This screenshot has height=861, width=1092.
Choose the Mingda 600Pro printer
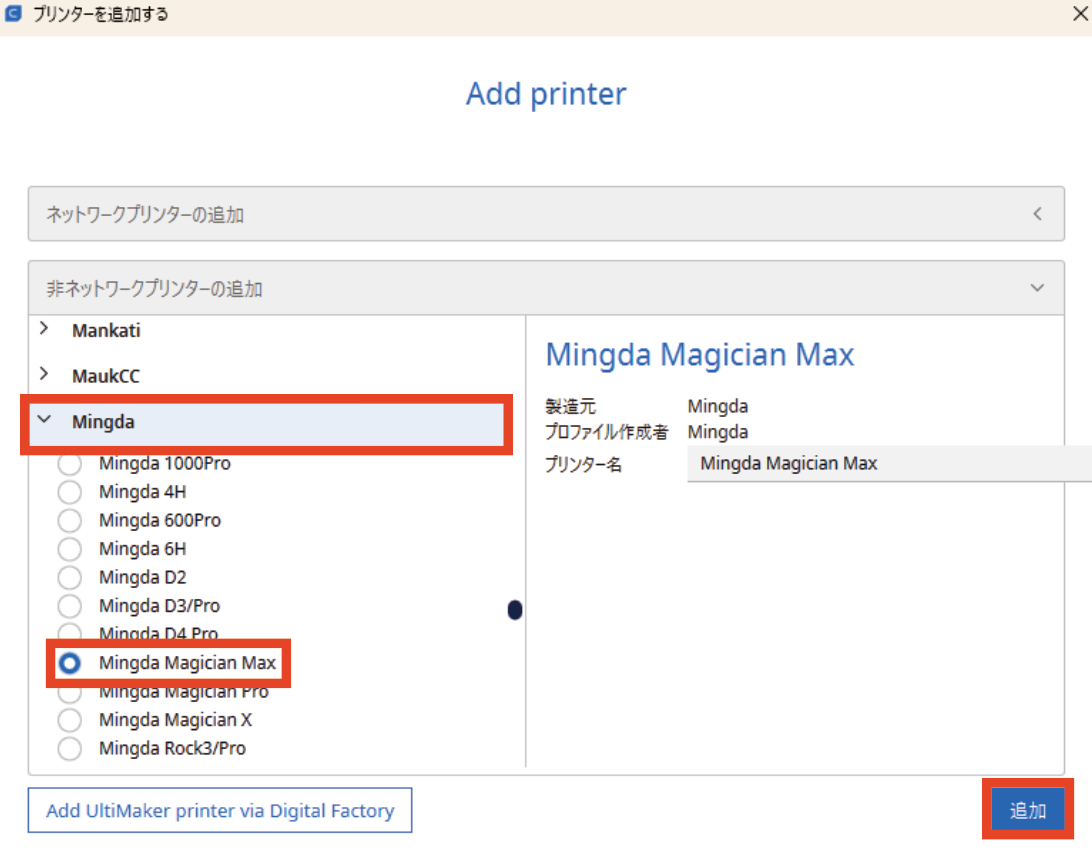tap(70, 520)
